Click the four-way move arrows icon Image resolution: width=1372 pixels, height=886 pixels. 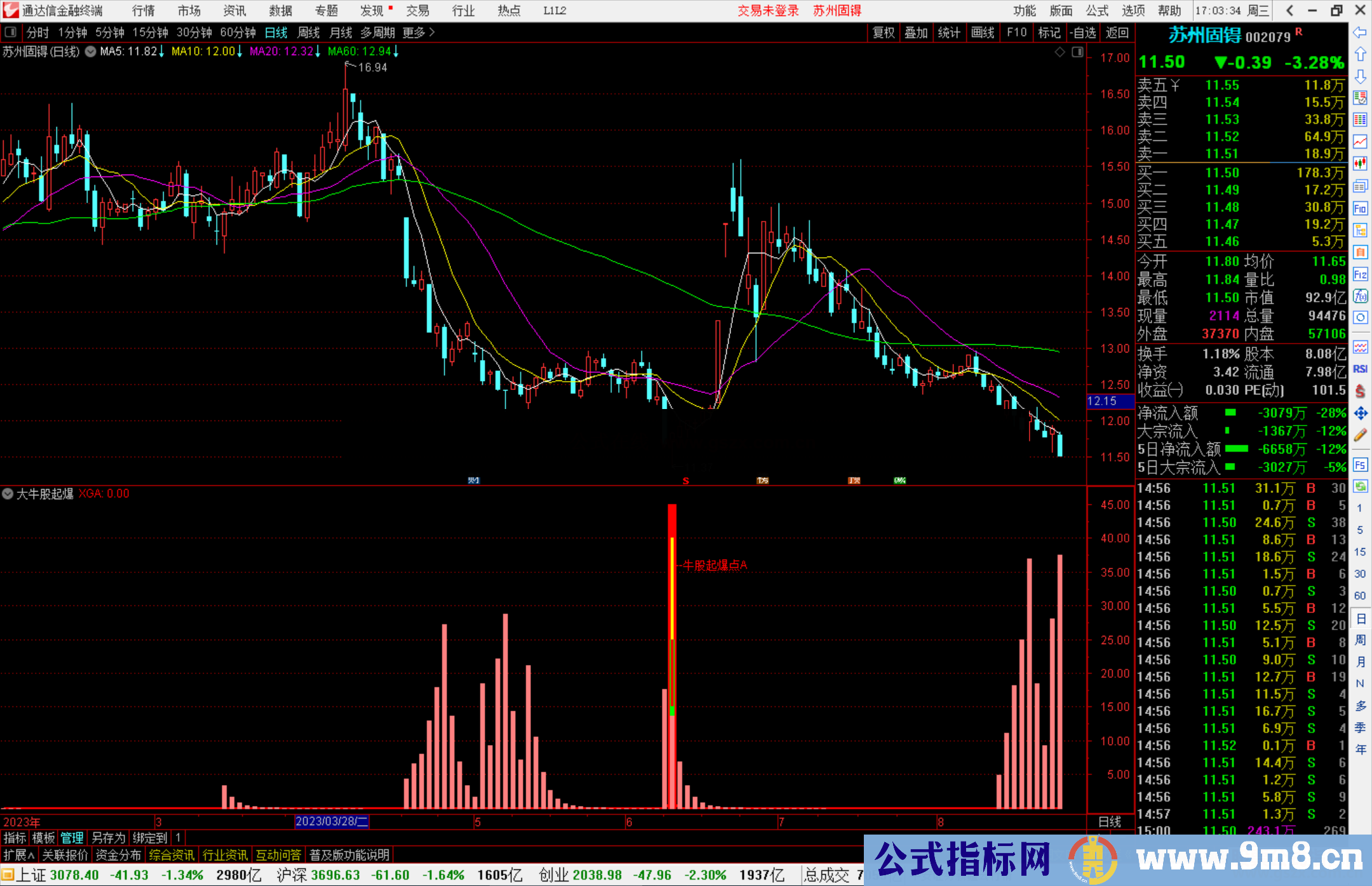click(x=1360, y=413)
